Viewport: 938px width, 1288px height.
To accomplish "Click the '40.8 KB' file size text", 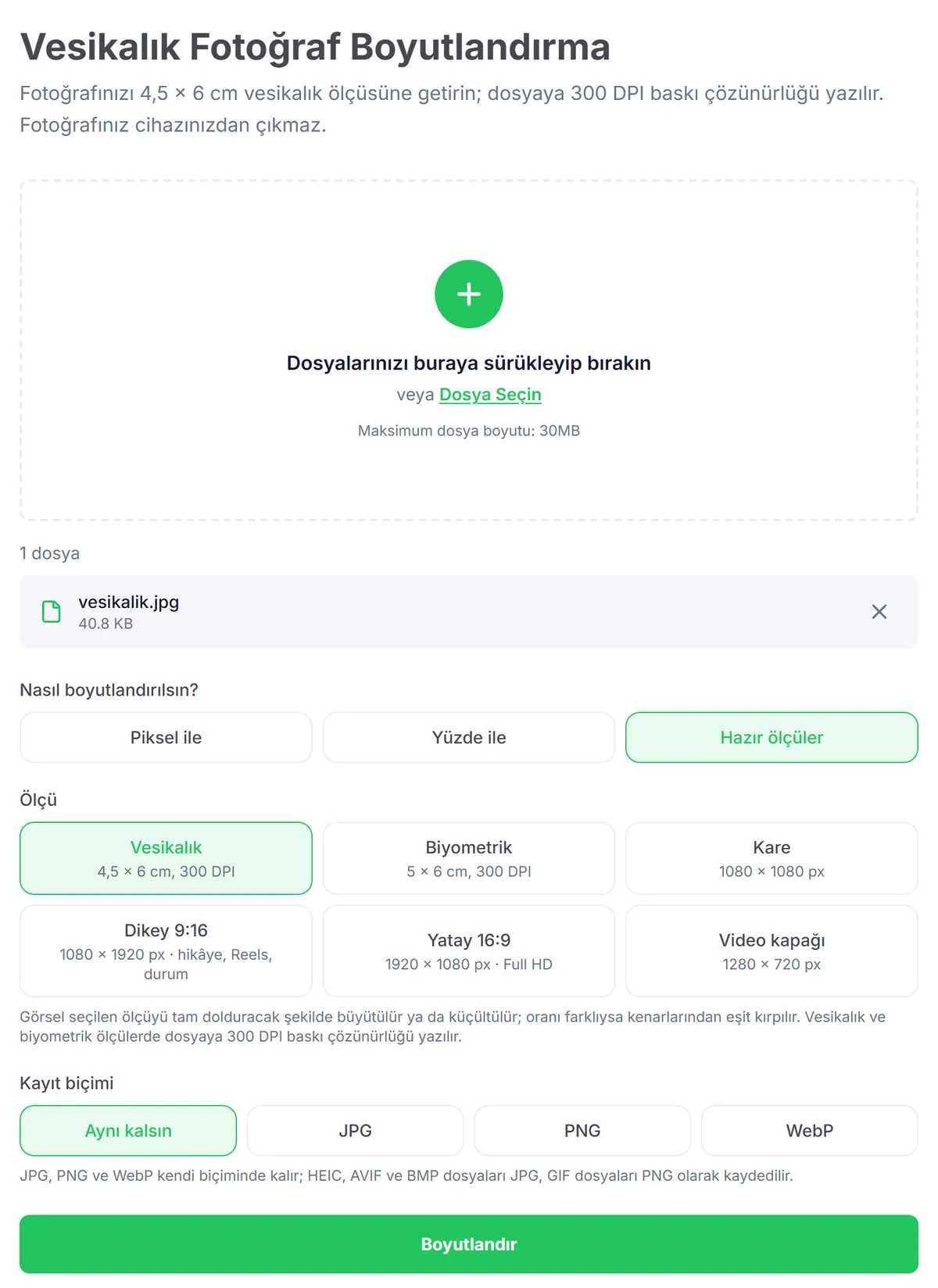I will [106, 624].
